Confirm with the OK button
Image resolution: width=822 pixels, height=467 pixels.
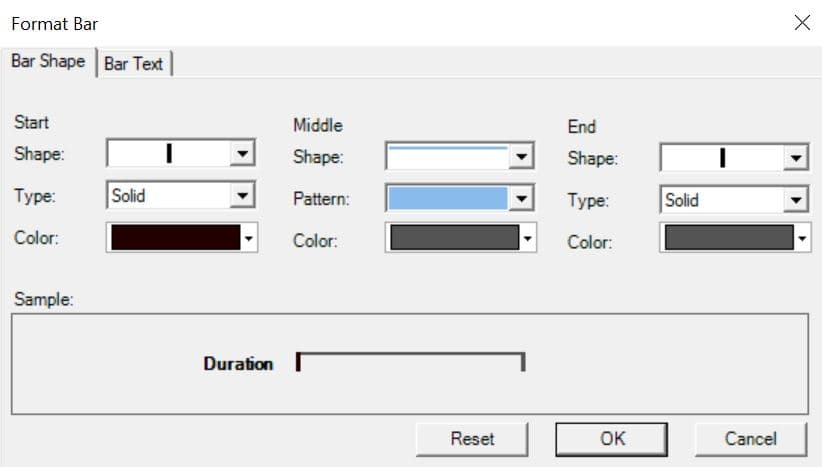pos(612,438)
